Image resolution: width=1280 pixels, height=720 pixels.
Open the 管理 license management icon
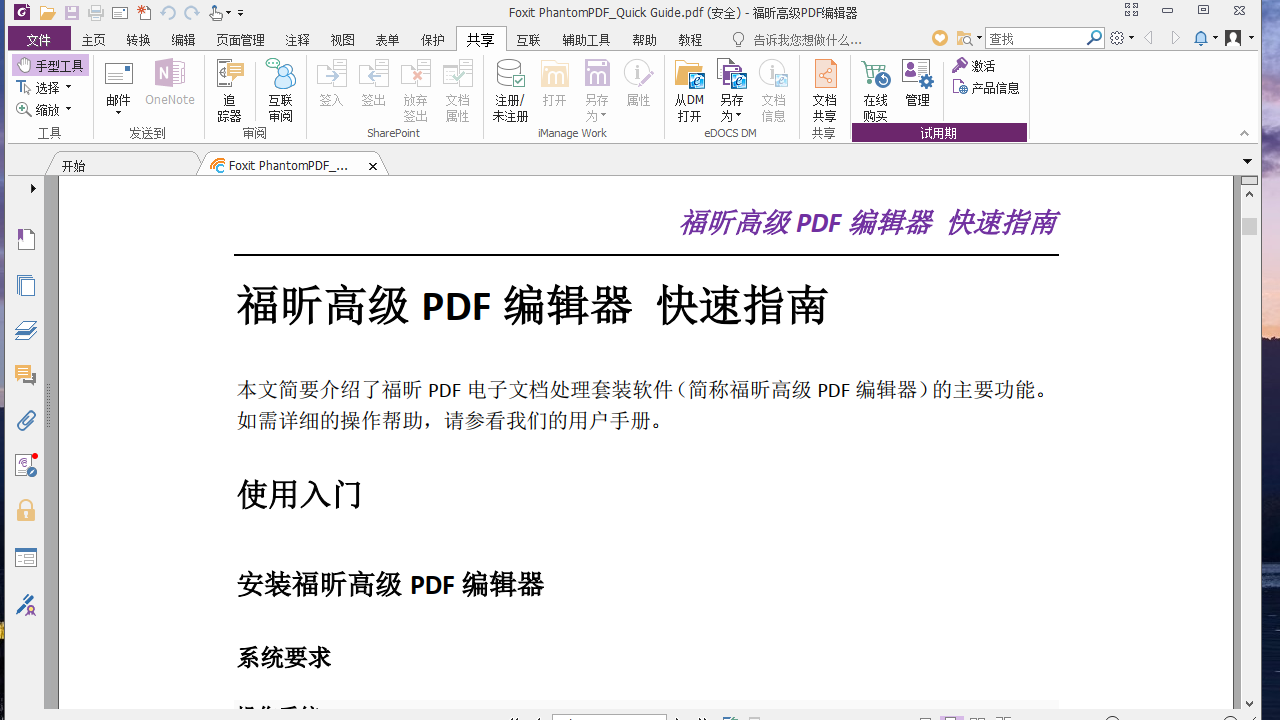click(918, 83)
